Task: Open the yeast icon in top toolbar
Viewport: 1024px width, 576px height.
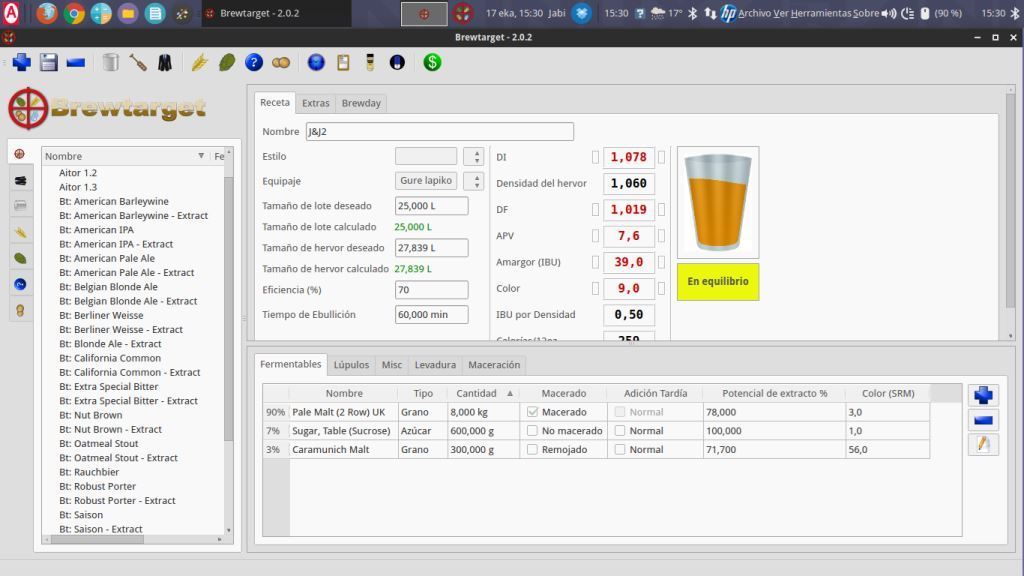Action: (281, 62)
